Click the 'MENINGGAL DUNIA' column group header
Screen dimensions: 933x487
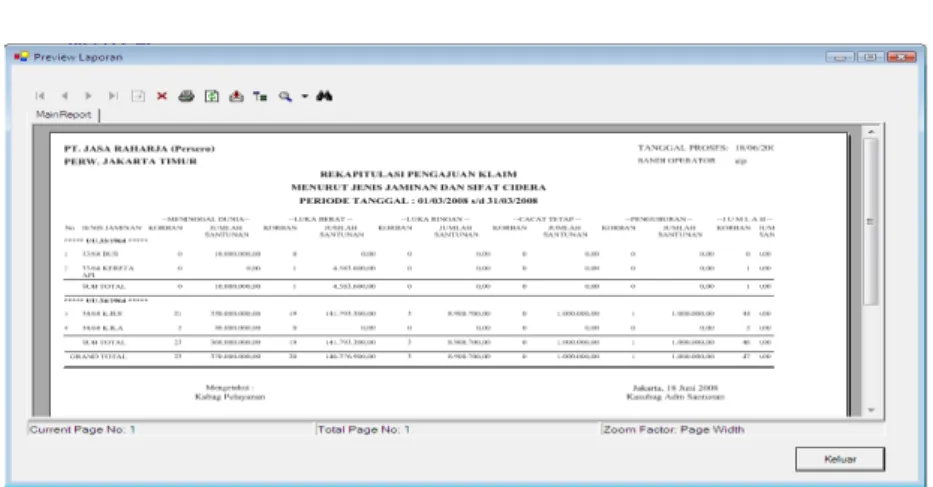click(206, 219)
